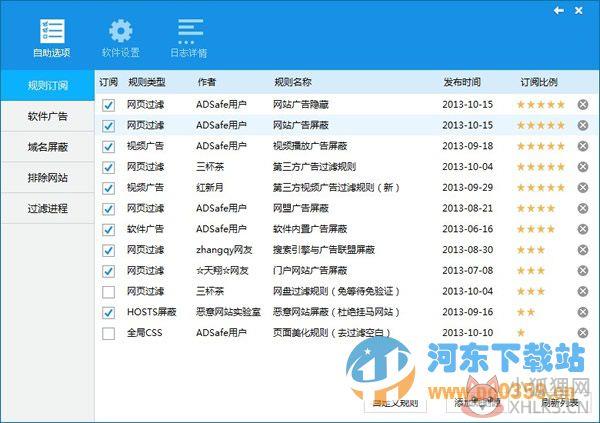Click the 订阅 column header
The image size is (600, 423).
109,82
